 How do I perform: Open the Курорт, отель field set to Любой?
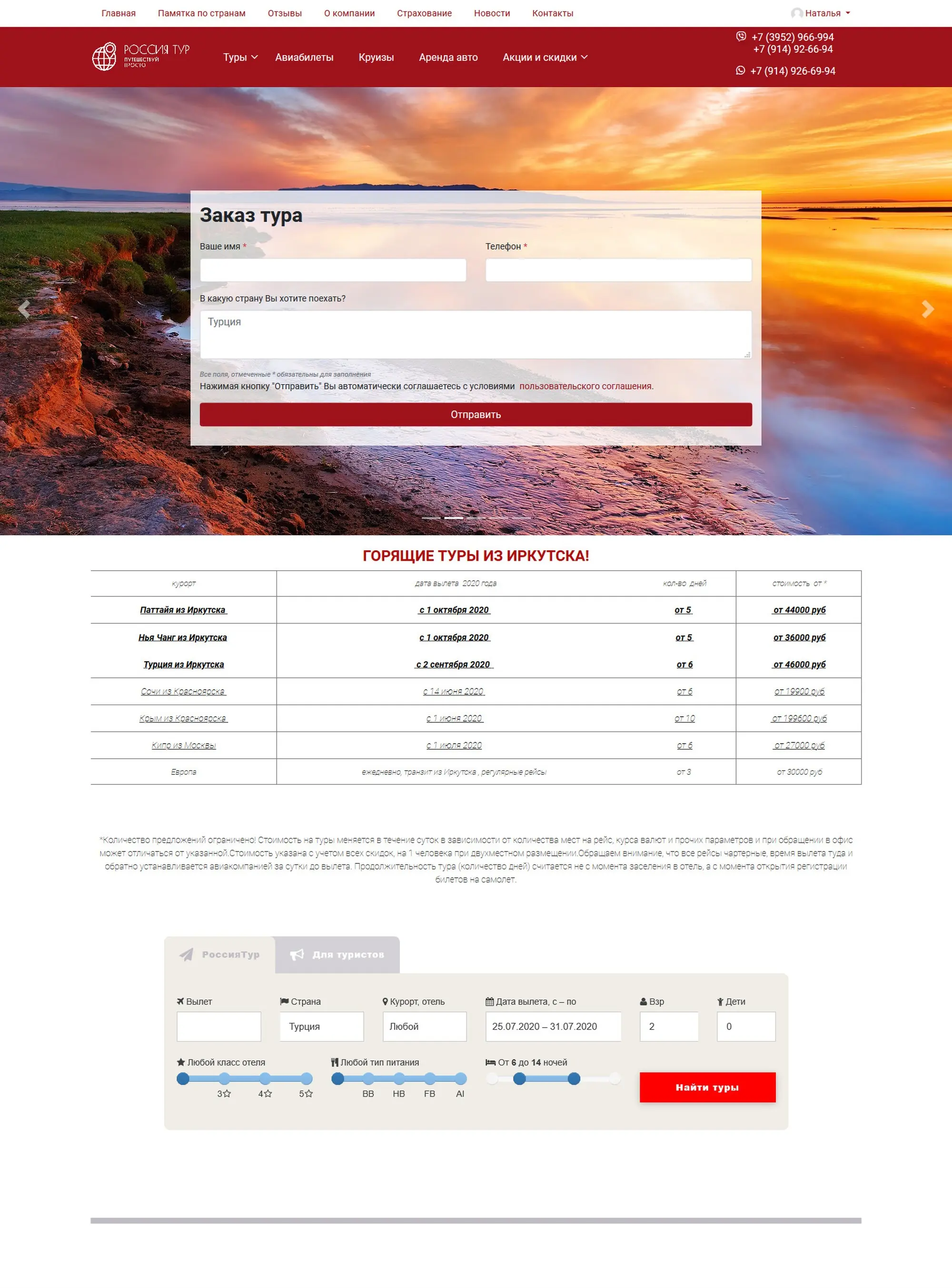click(424, 1026)
